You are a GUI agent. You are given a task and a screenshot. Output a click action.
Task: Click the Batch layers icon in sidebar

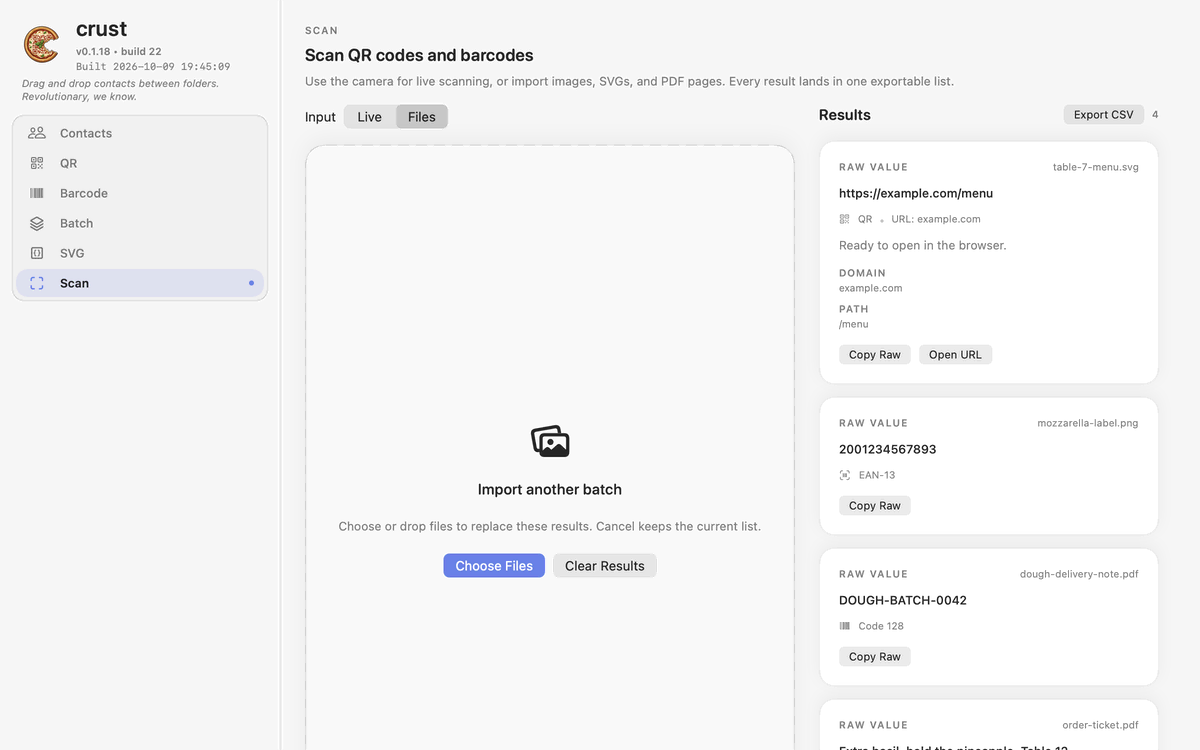37,223
